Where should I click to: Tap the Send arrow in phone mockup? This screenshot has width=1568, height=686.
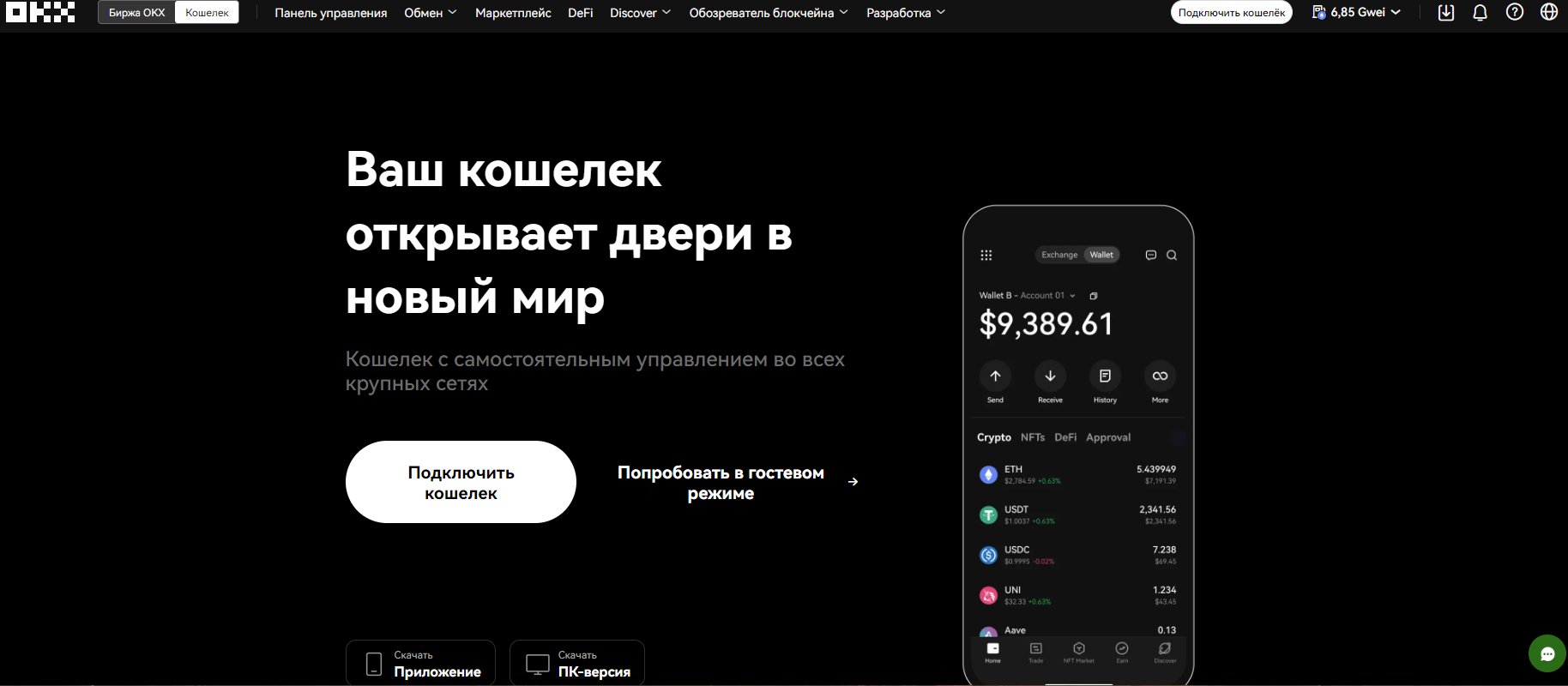tap(995, 376)
